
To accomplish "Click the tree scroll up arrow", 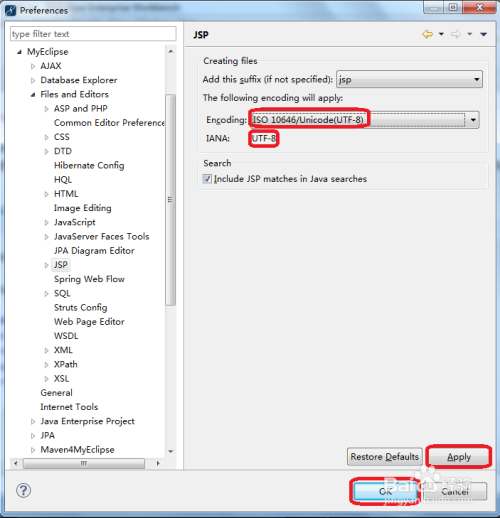I will 171,51.
